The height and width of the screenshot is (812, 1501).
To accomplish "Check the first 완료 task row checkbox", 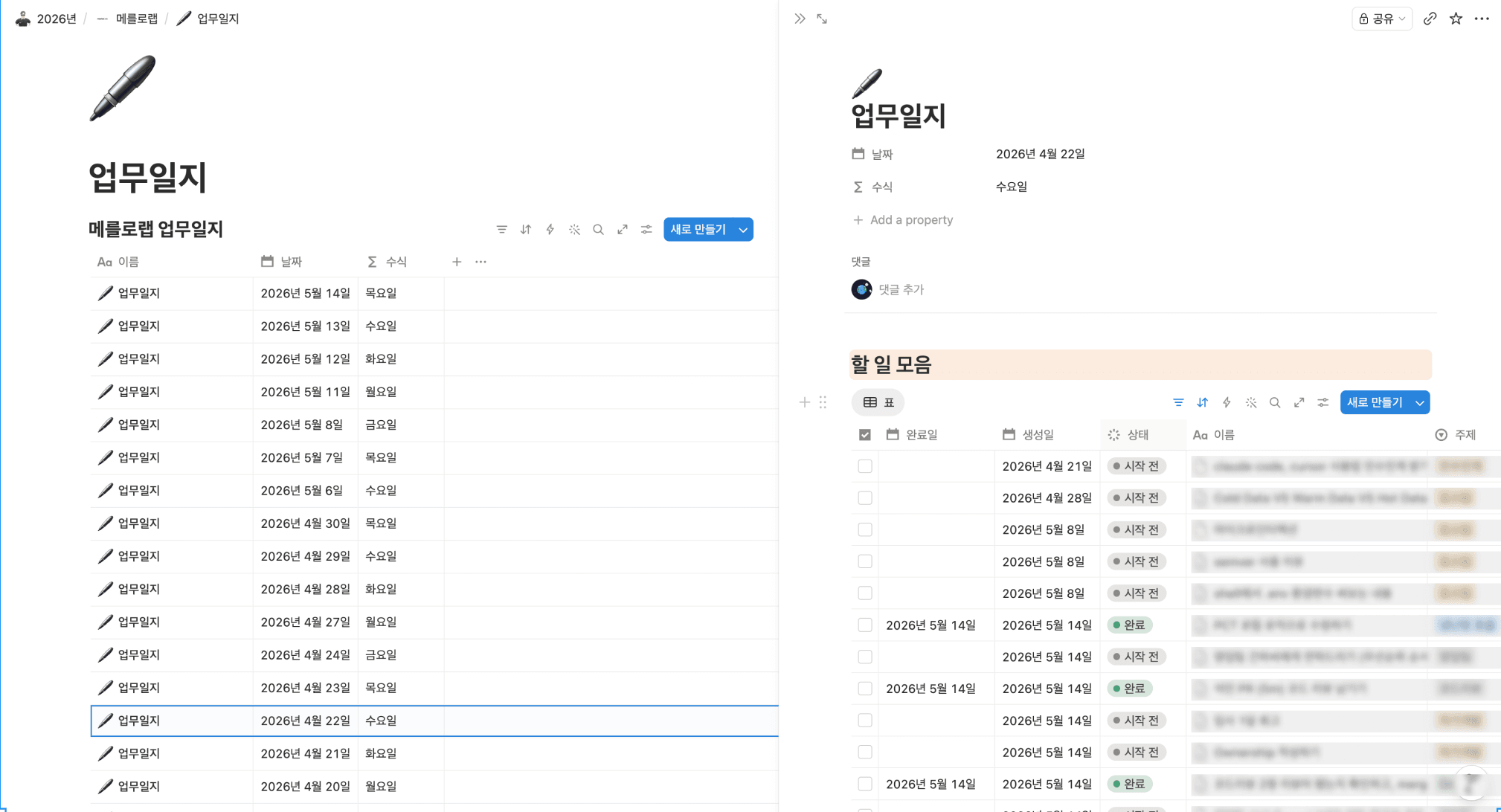I will [x=864, y=625].
